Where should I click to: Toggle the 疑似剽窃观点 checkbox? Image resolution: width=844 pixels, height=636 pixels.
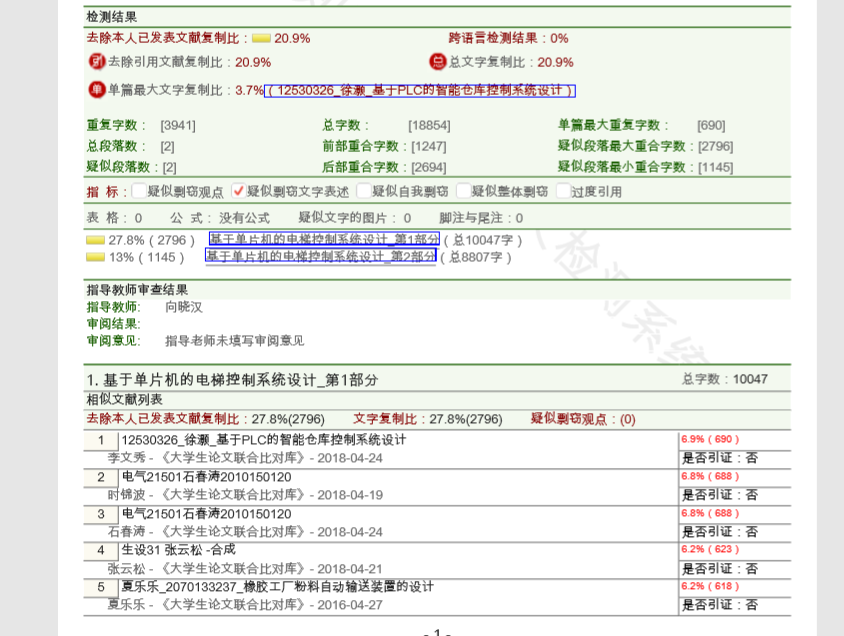click(x=139, y=190)
